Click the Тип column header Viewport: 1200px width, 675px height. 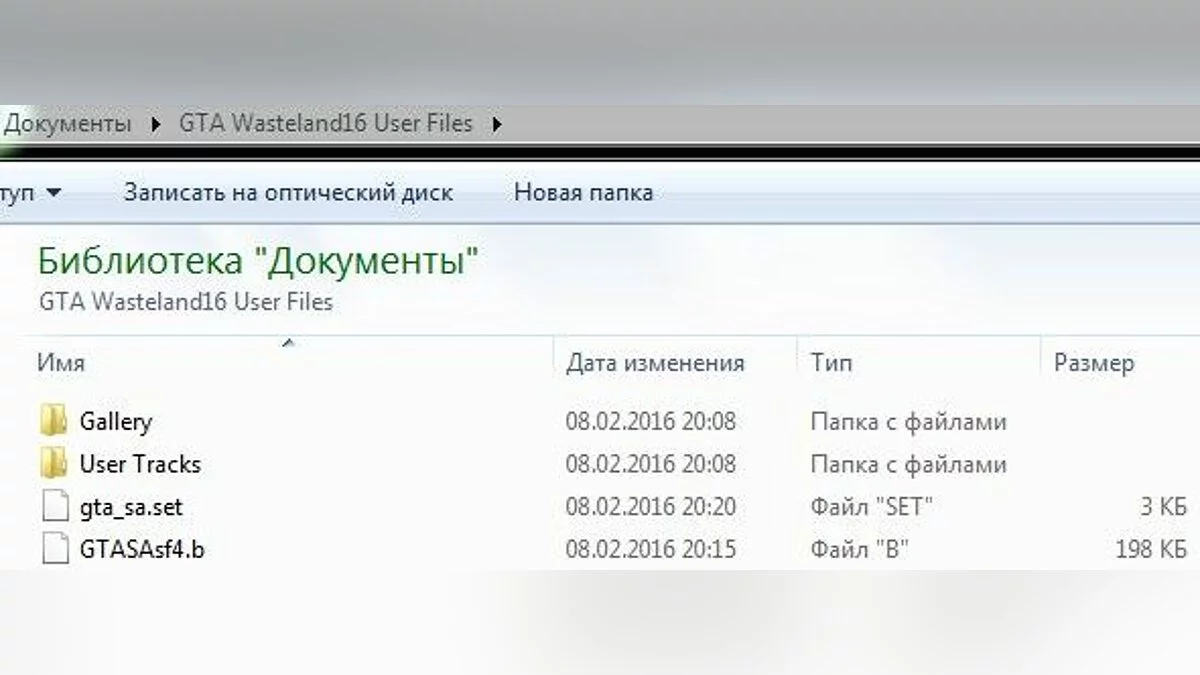831,363
